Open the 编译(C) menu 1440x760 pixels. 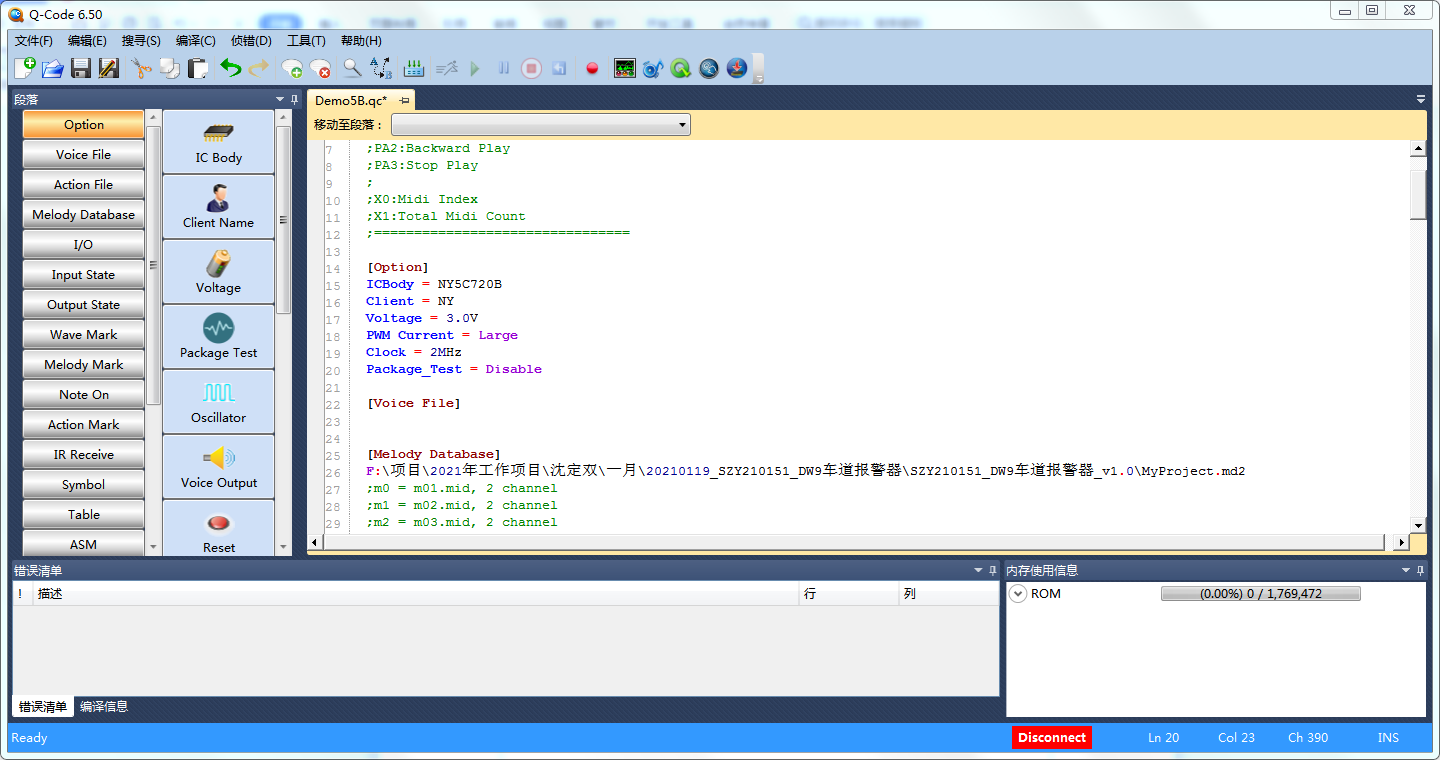click(195, 41)
